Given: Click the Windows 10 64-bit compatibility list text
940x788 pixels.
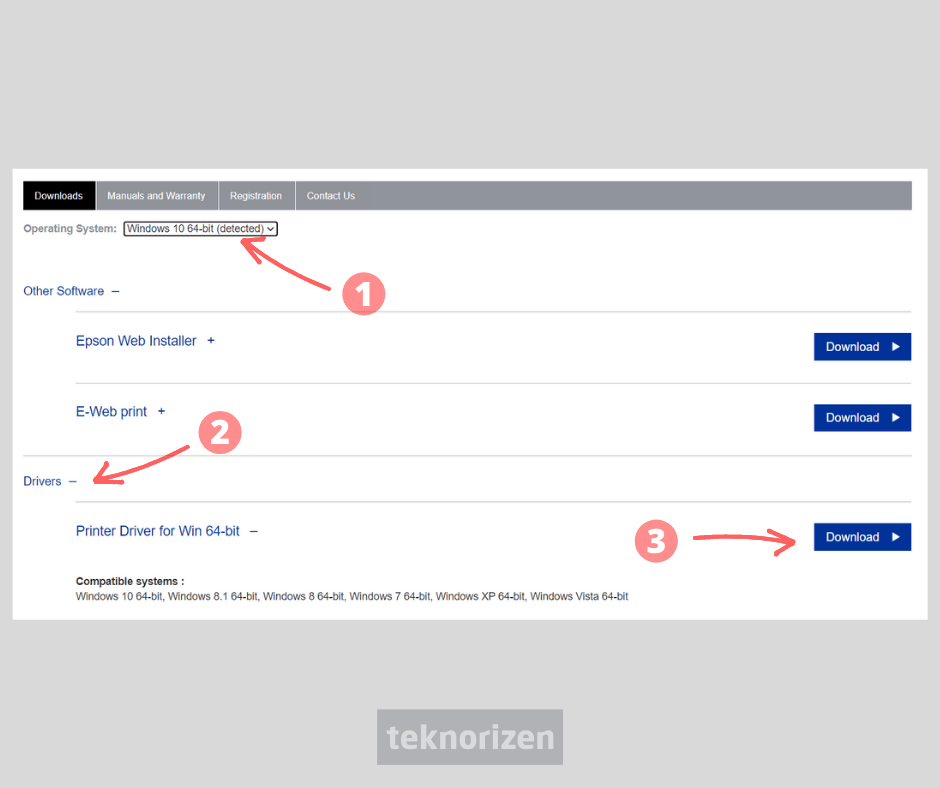Looking at the screenshot, I should click(x=352, y=596).
